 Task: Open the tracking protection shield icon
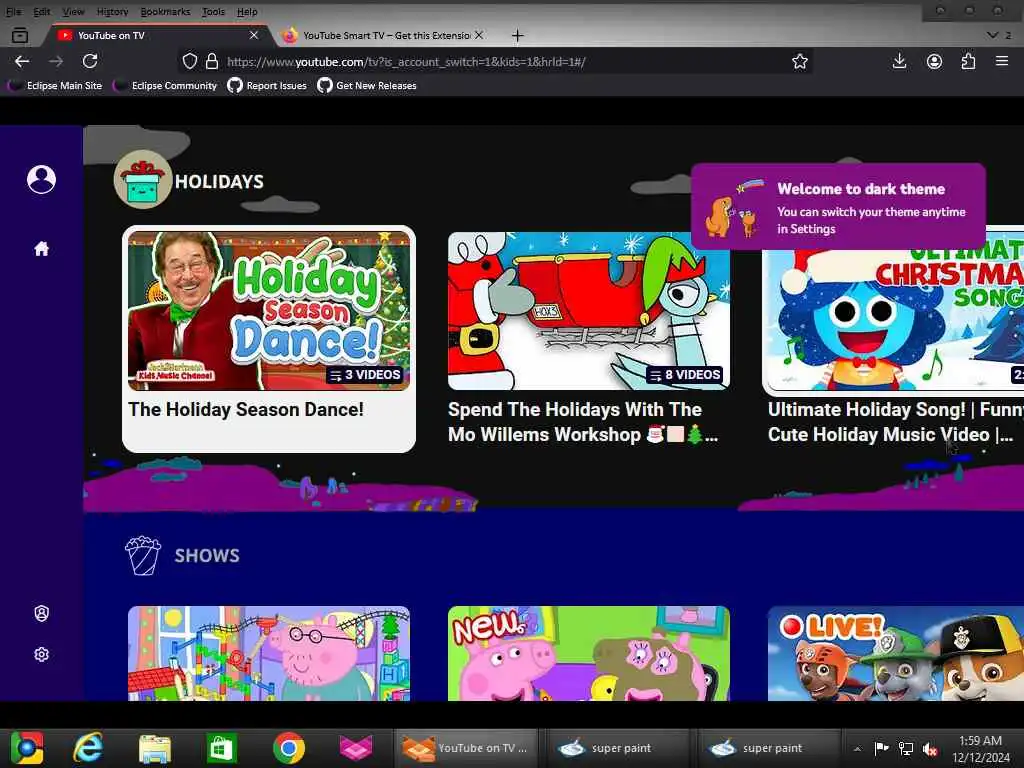coord(189,61)
